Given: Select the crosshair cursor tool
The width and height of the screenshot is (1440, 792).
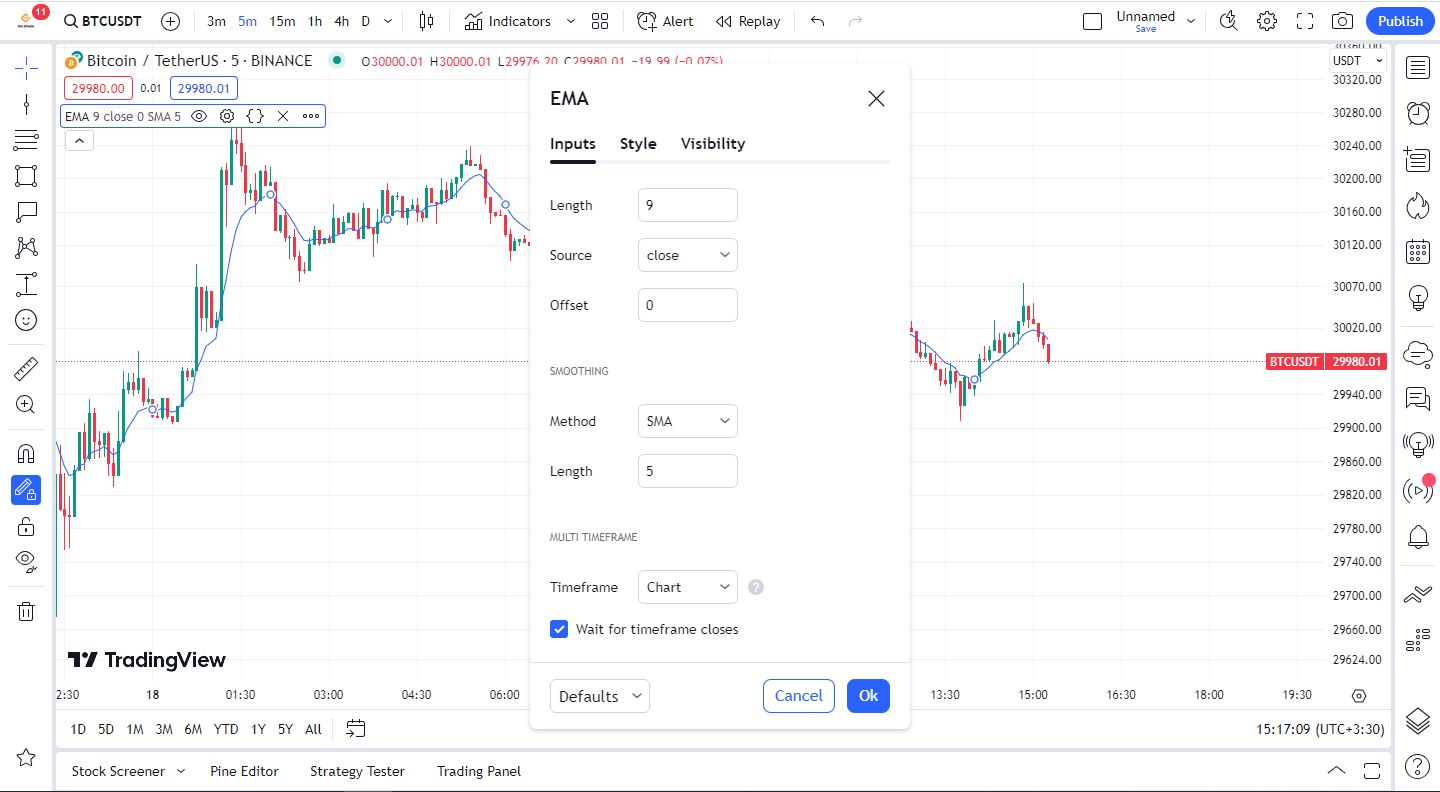Looking at the screenshot, I should (26, 68).
